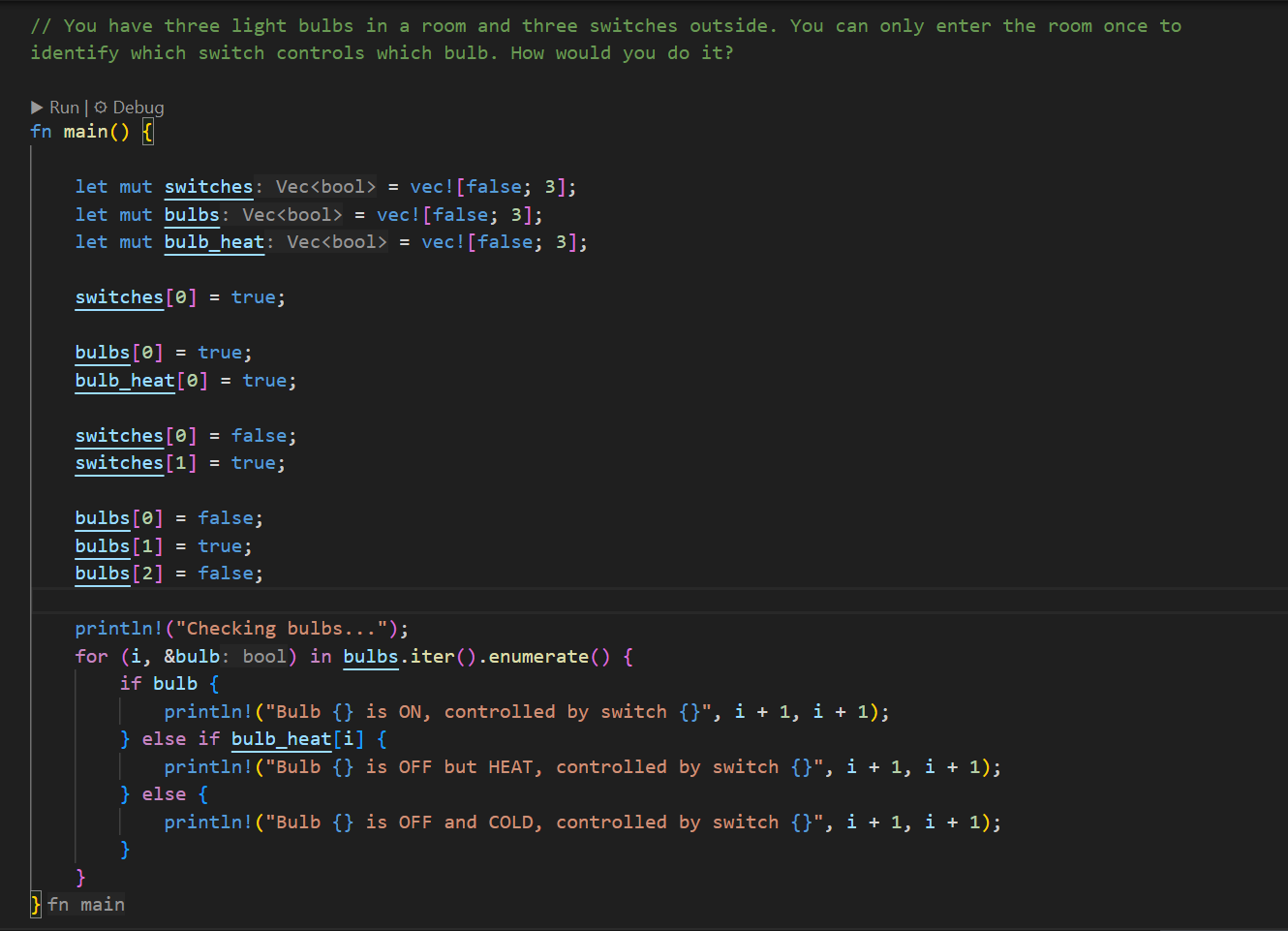Viewport: 1288px width, 931px height.
Task: Click the main function name in declaration
Action: tap(85, 132)
